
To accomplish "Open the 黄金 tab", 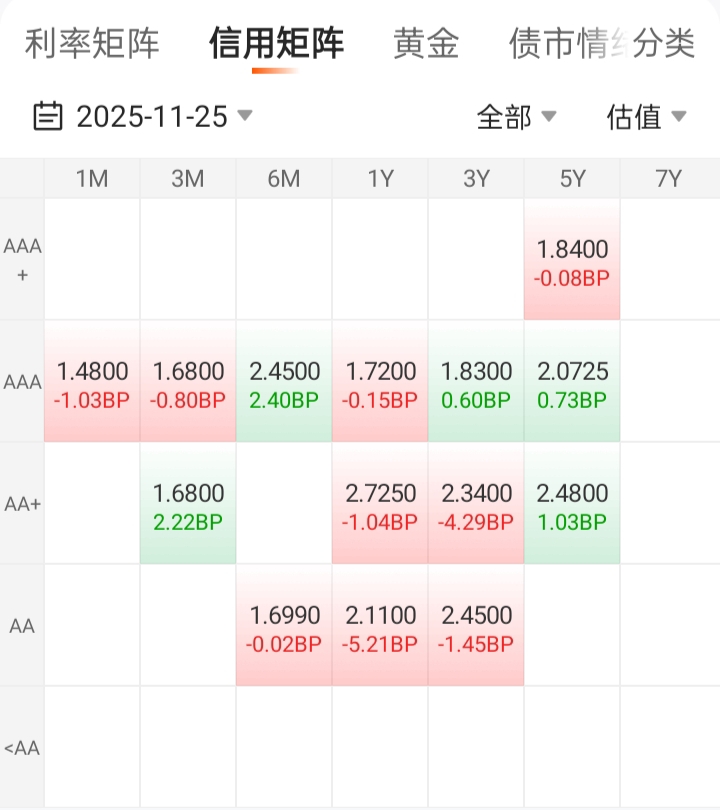I will (426, 44).
